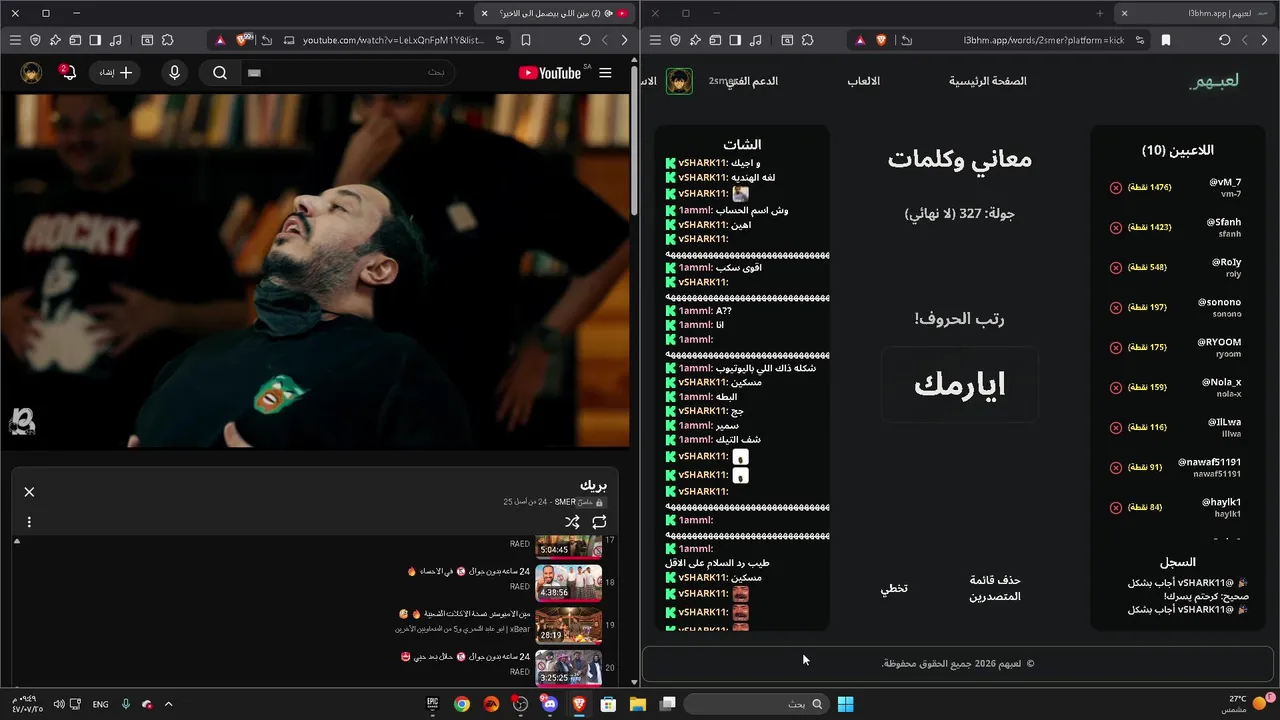Click YouTube search magnifier button
The height and width of the screenshot is (720, 1280).
coord(220,73)
